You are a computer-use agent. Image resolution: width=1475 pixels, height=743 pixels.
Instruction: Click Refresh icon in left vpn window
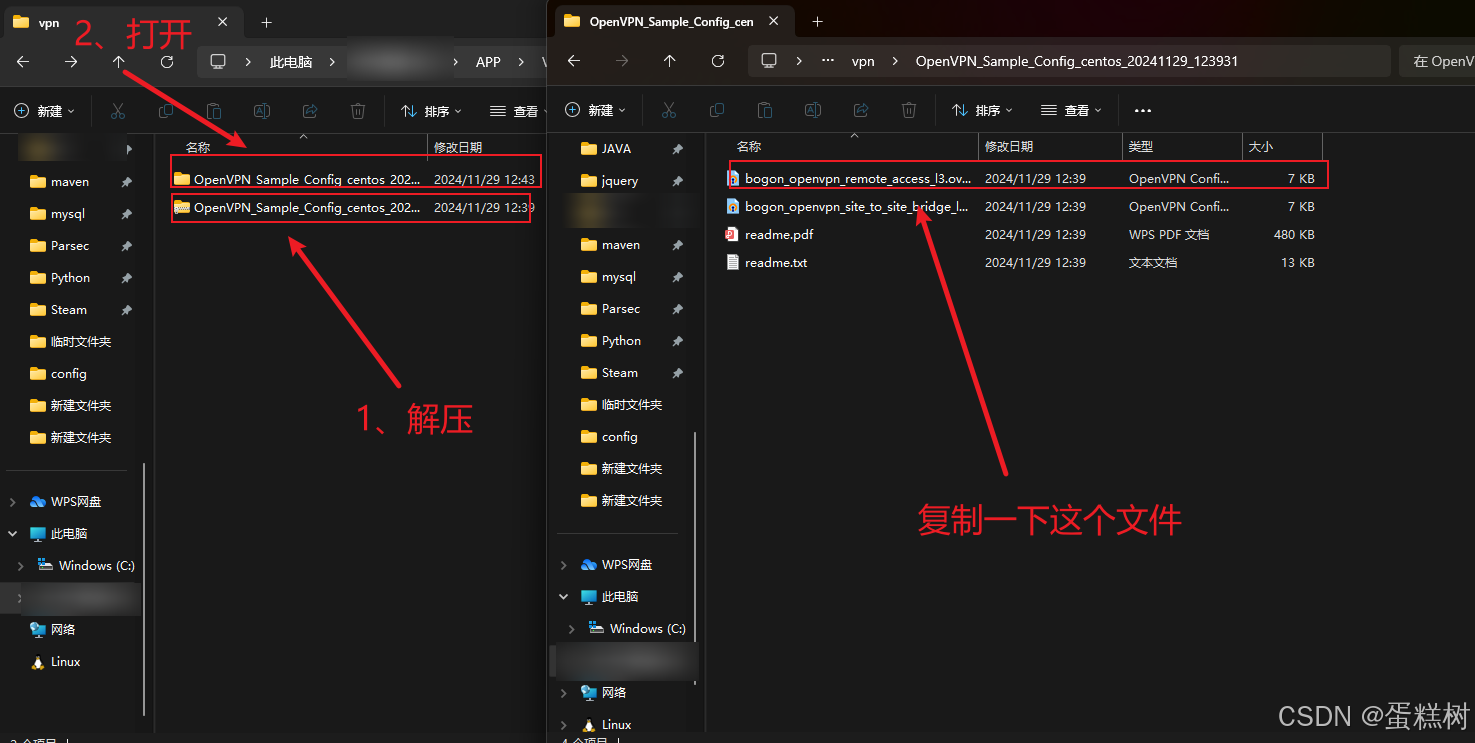pyautogui.click(x=167, y=62)
